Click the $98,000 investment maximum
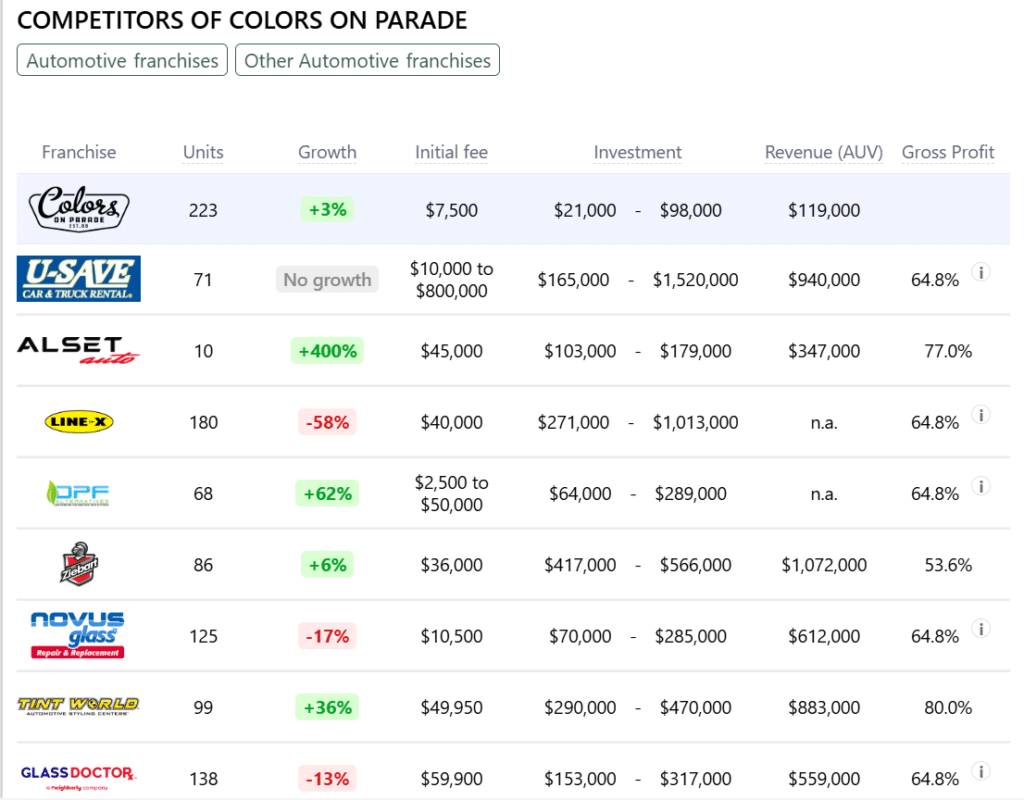Image resolution: width=1024 pixels, height=800 pixels. pyautogui.click(x=690, y=210)
